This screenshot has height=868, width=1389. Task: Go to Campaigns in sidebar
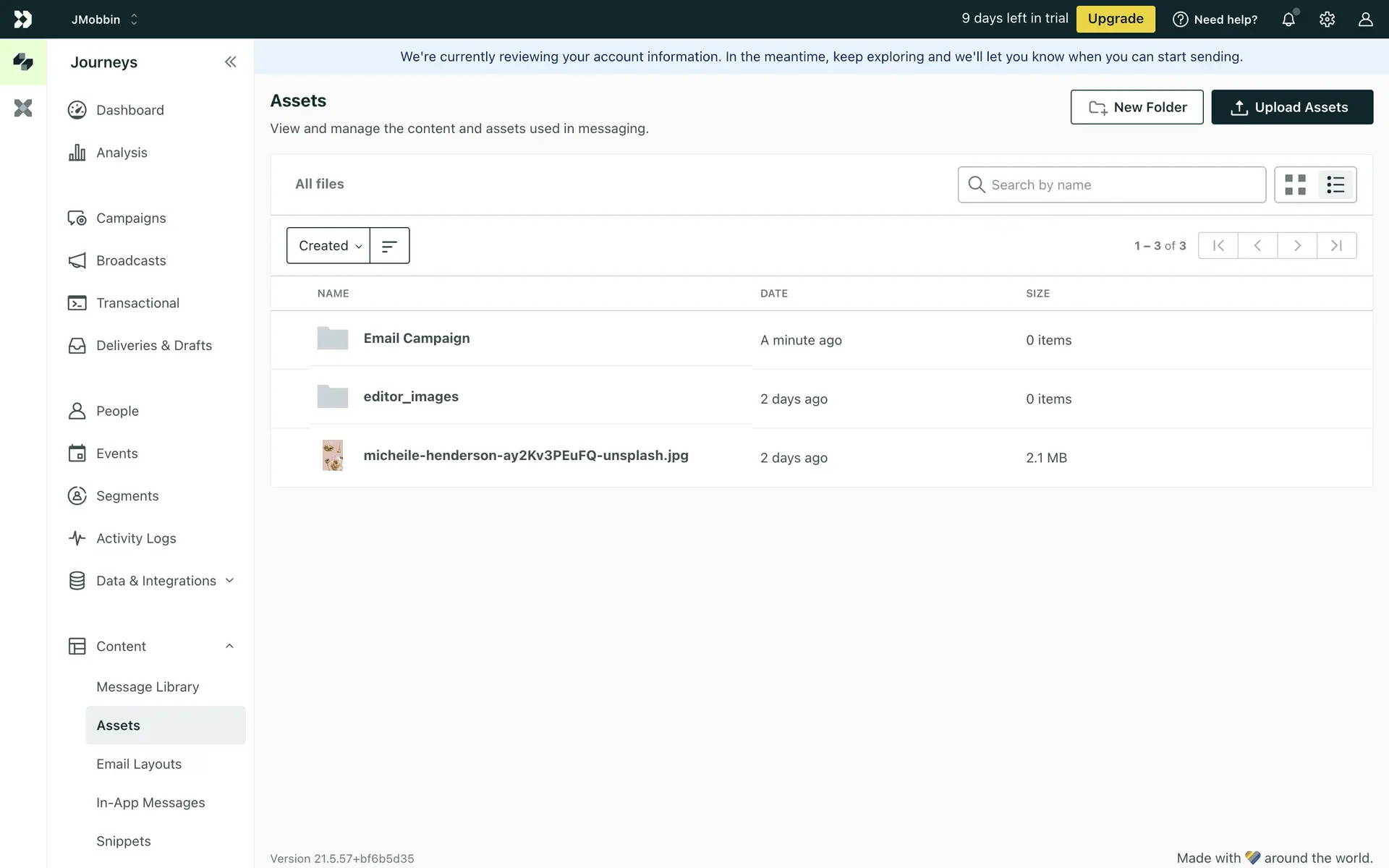pos(131,218)
